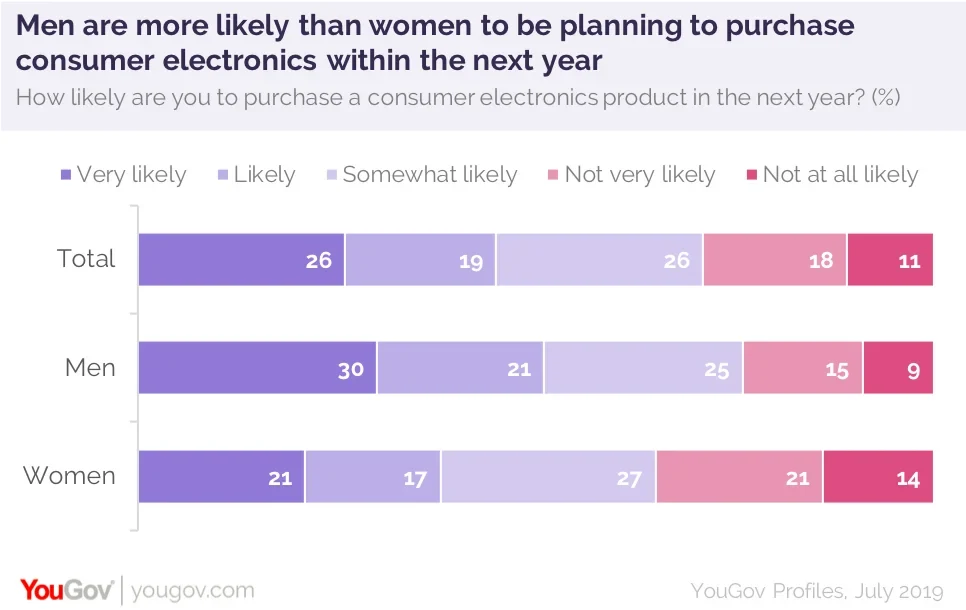The width and height of the screenshot is (966, 610).
Task: Open the yougov.com link
Action: [x=193, y=590]
